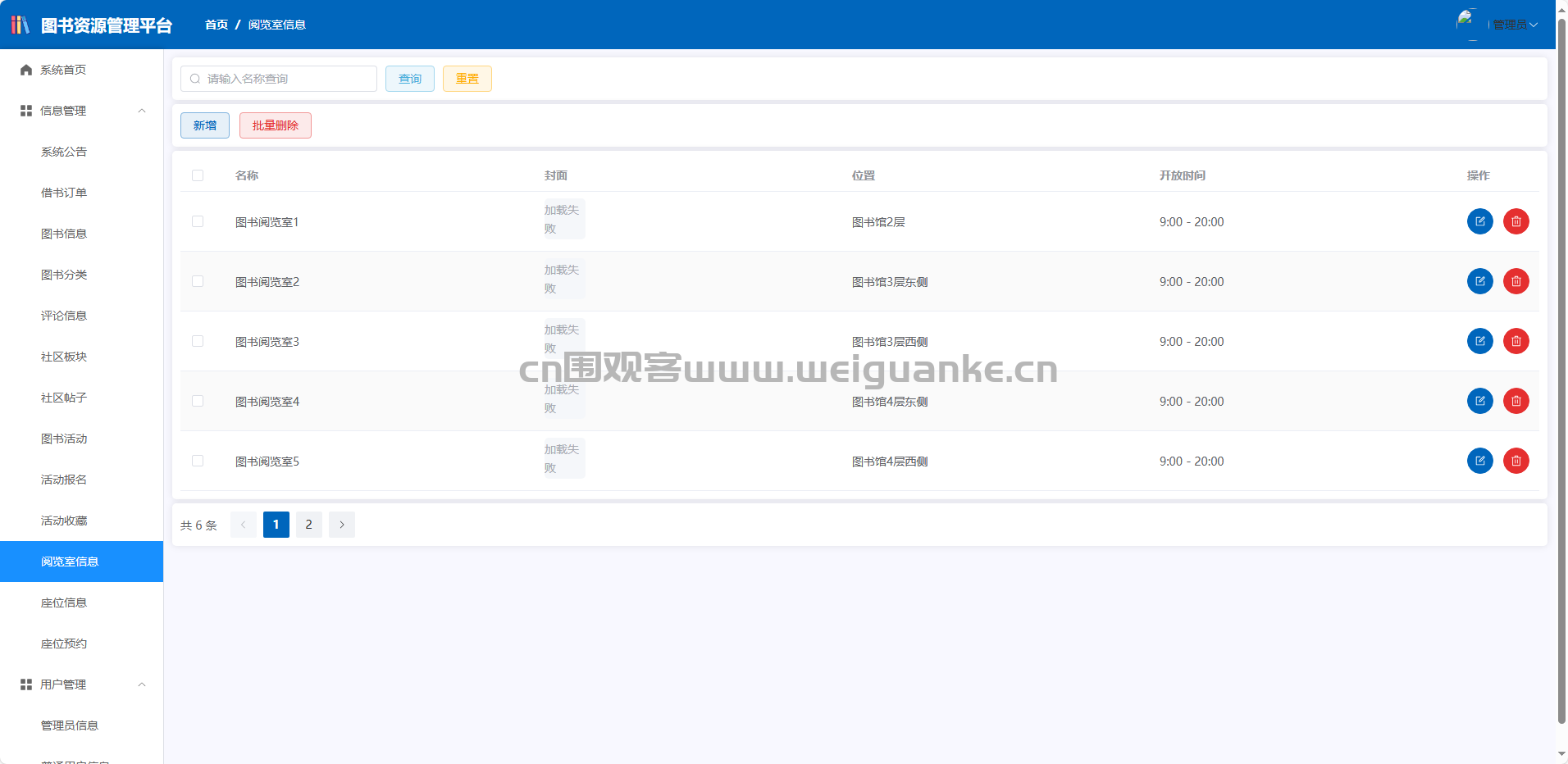Open 系统公告 menu item
The image size is (1568, 764).
[82, 152]
